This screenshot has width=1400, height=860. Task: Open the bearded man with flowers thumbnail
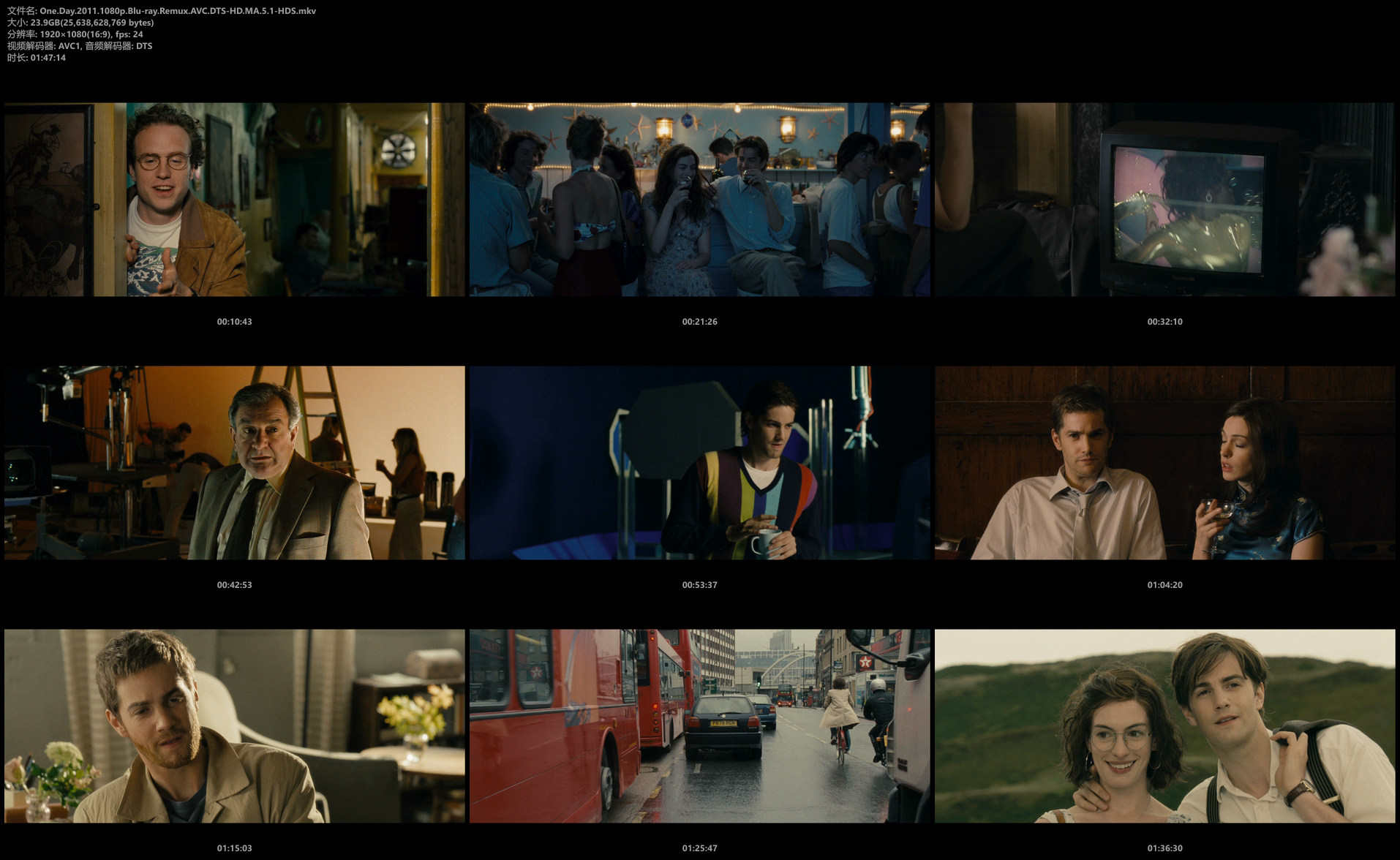point(234,725)
